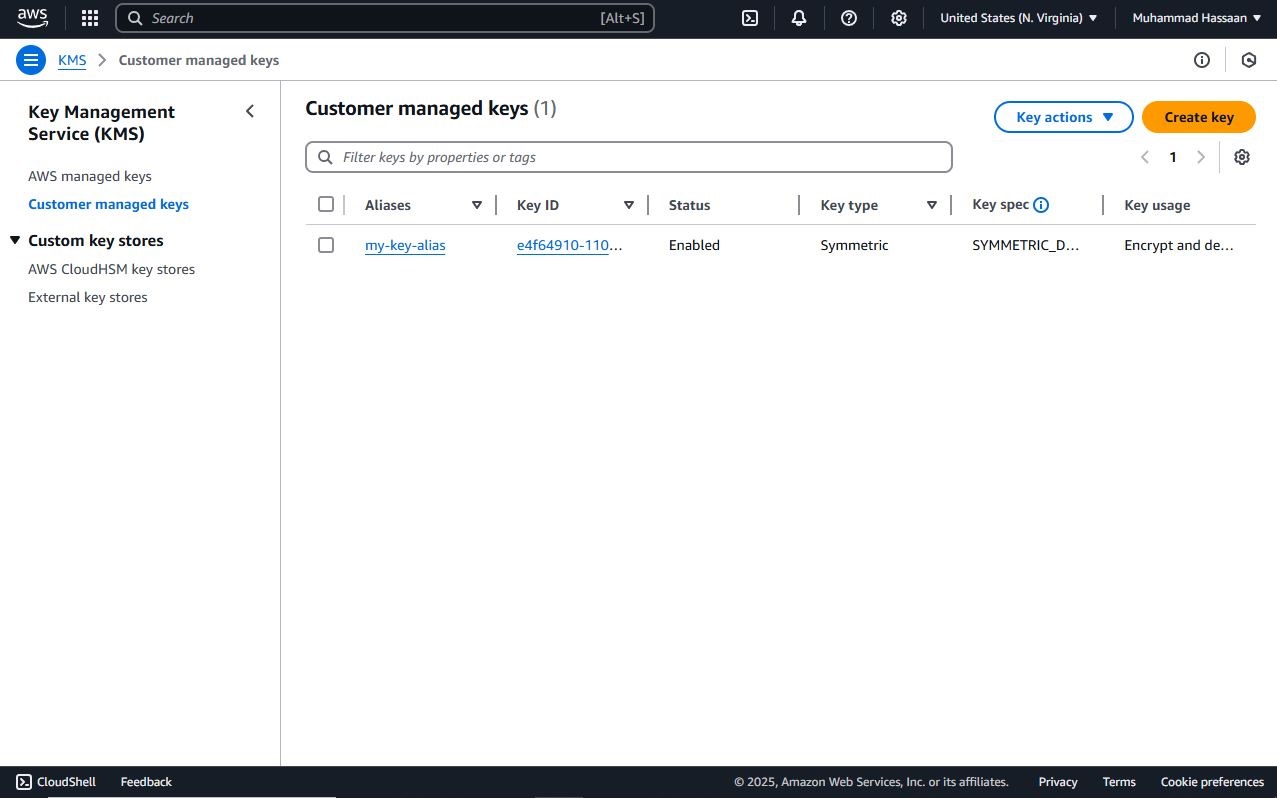
Task: Open table preferences gear icon
Action: [1242, 157]
